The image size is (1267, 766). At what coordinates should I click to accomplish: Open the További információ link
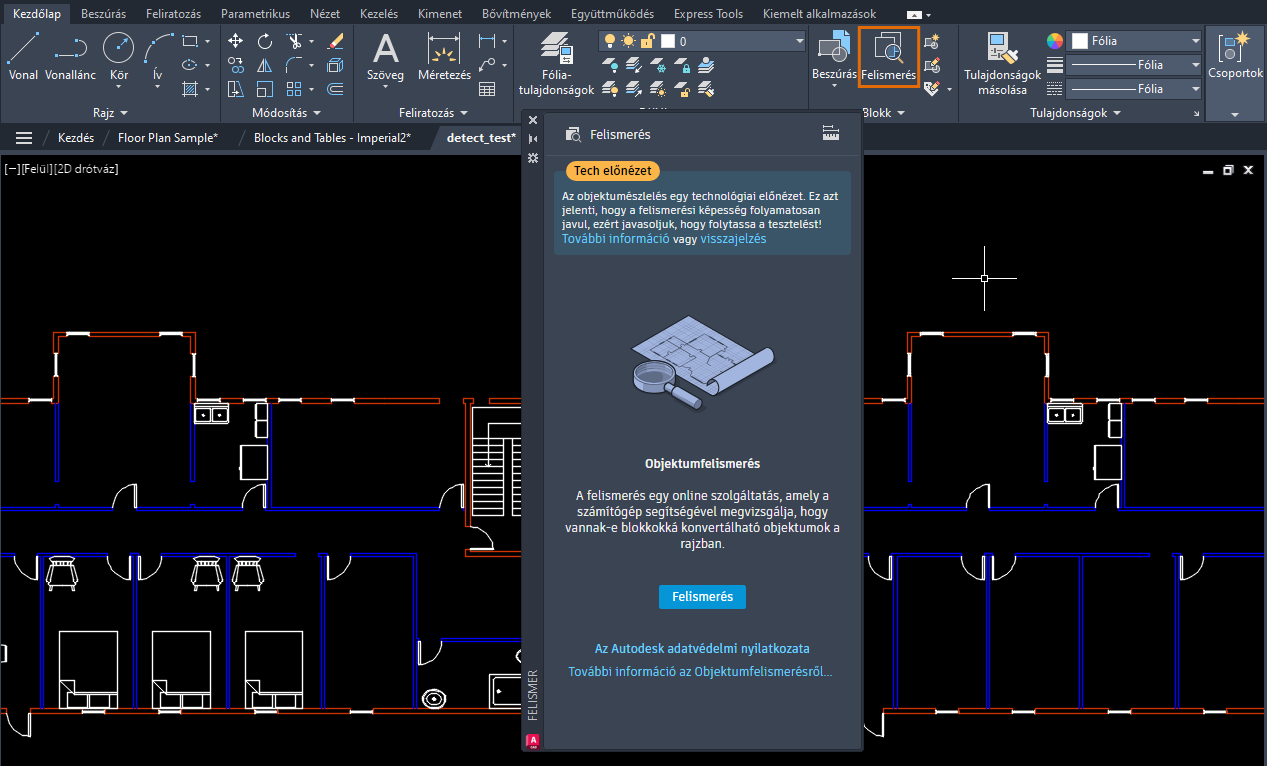click(615, 239)
